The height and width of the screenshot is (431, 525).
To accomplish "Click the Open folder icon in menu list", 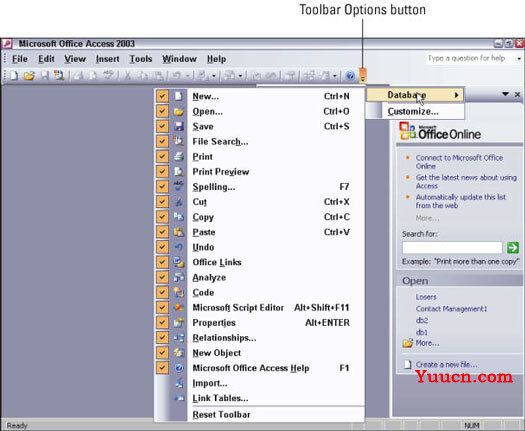I will tap(179, 112).
